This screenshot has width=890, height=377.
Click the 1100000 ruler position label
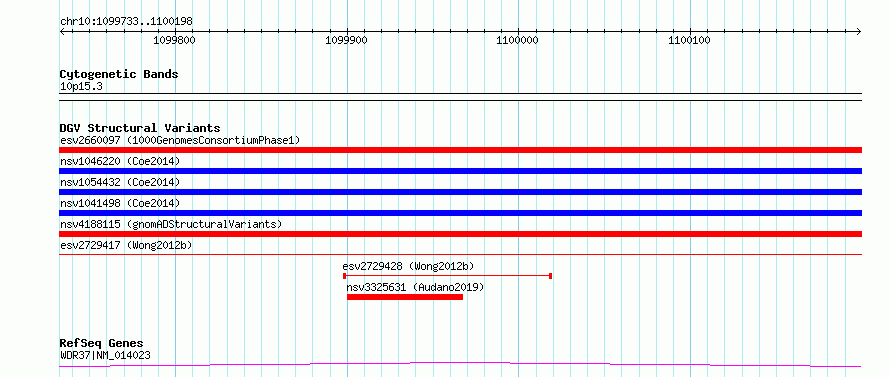[518, 40]
